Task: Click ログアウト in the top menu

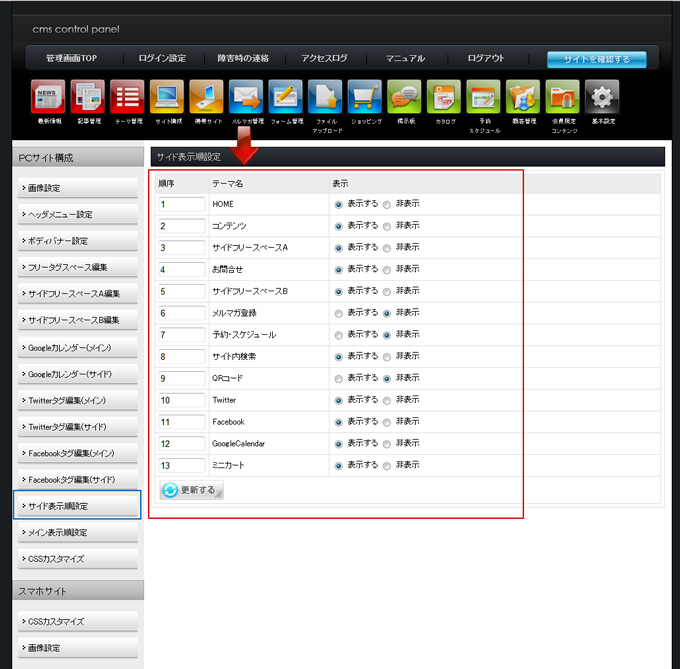Action: tap(485, 59)
